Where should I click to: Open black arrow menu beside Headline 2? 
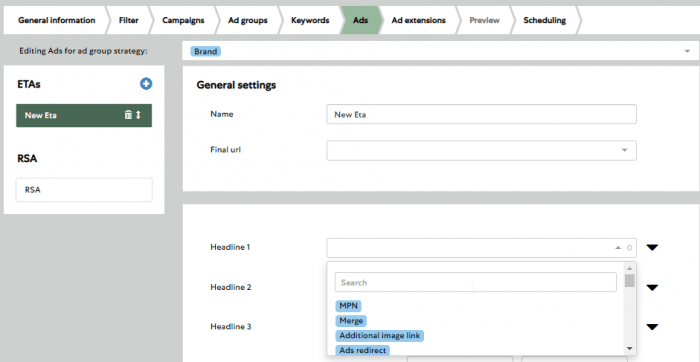click(652, 288)
